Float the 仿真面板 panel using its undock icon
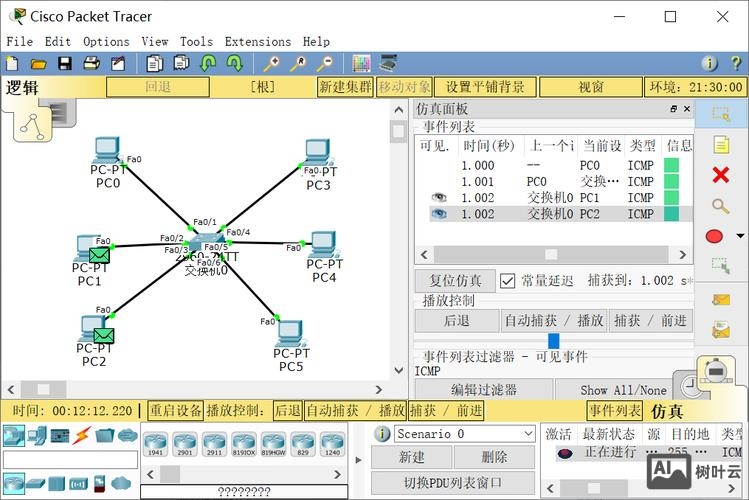 pos(674,109)
